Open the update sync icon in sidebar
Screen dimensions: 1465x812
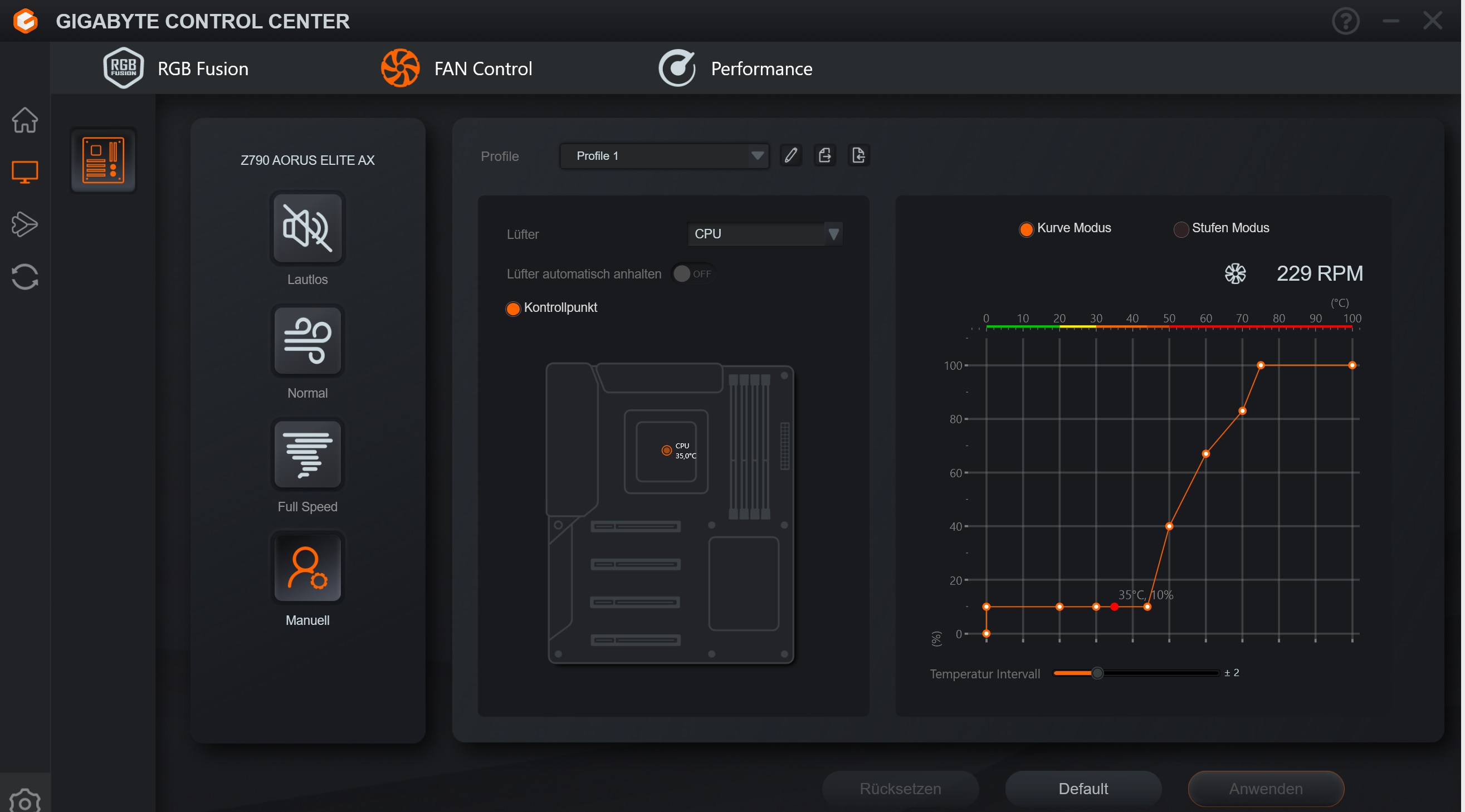tap(25, 277)
